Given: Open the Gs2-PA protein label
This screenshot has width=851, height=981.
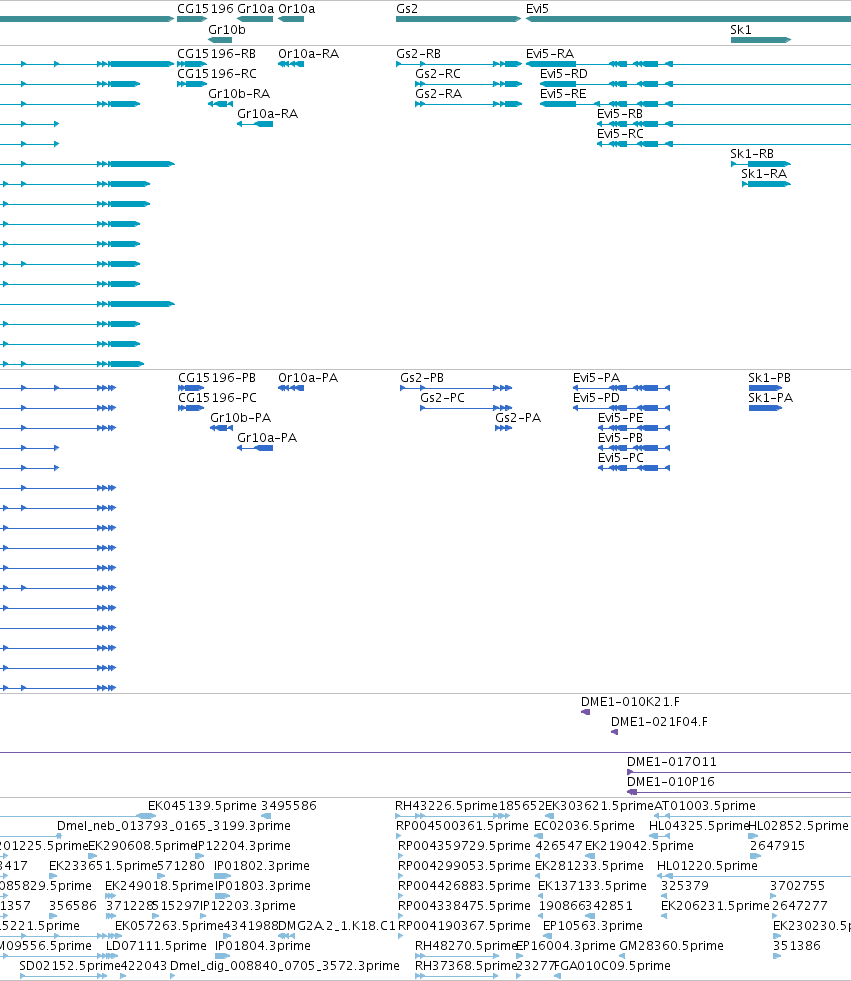Looking at the screenshot, I should (518, 418).
